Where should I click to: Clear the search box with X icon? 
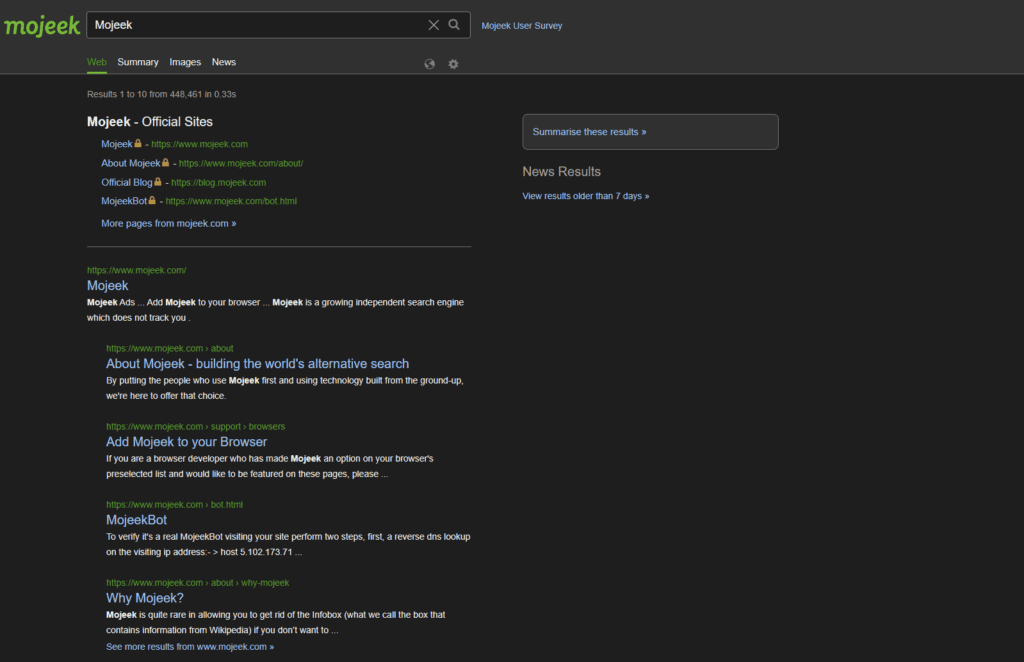[434, 25]
